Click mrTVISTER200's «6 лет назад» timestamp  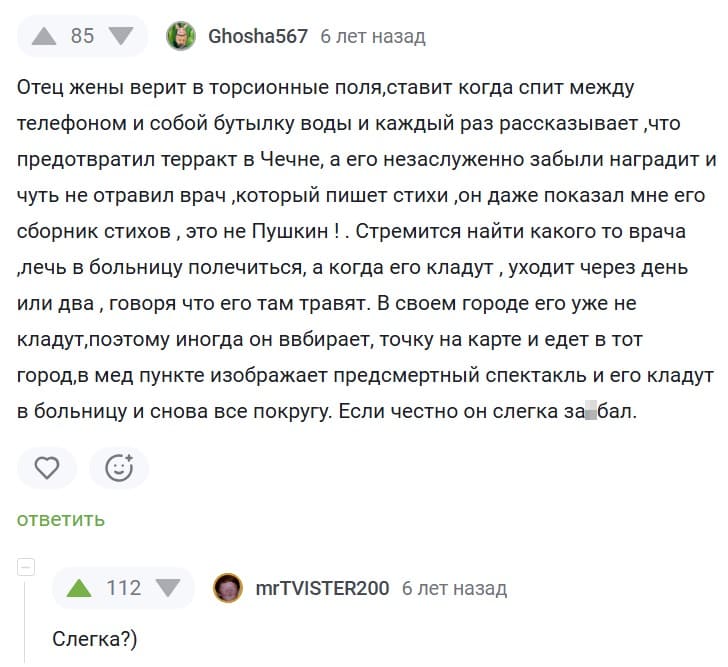454,588
